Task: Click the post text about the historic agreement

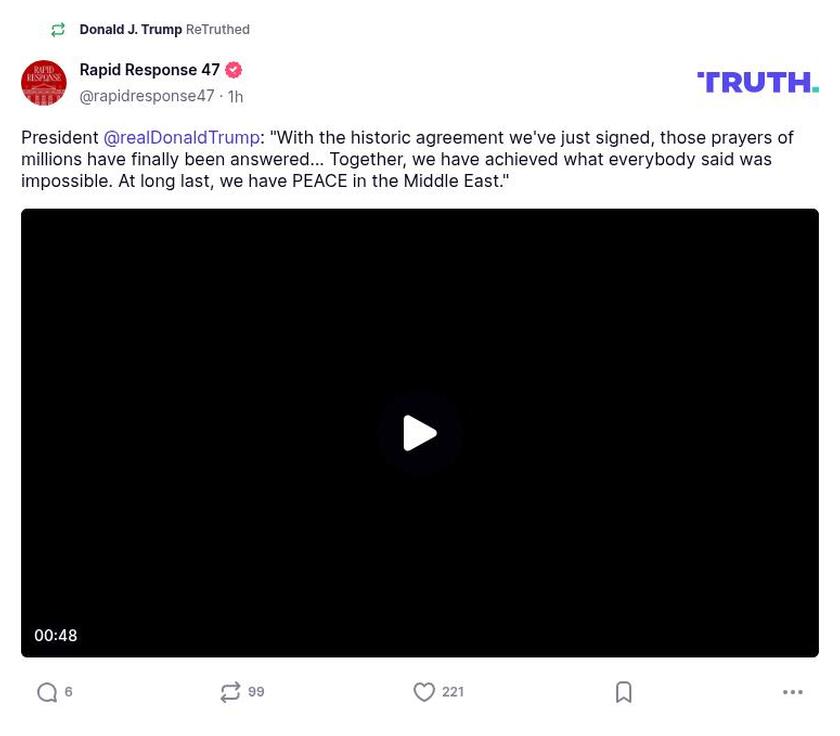Action: [x=400, y=159]
